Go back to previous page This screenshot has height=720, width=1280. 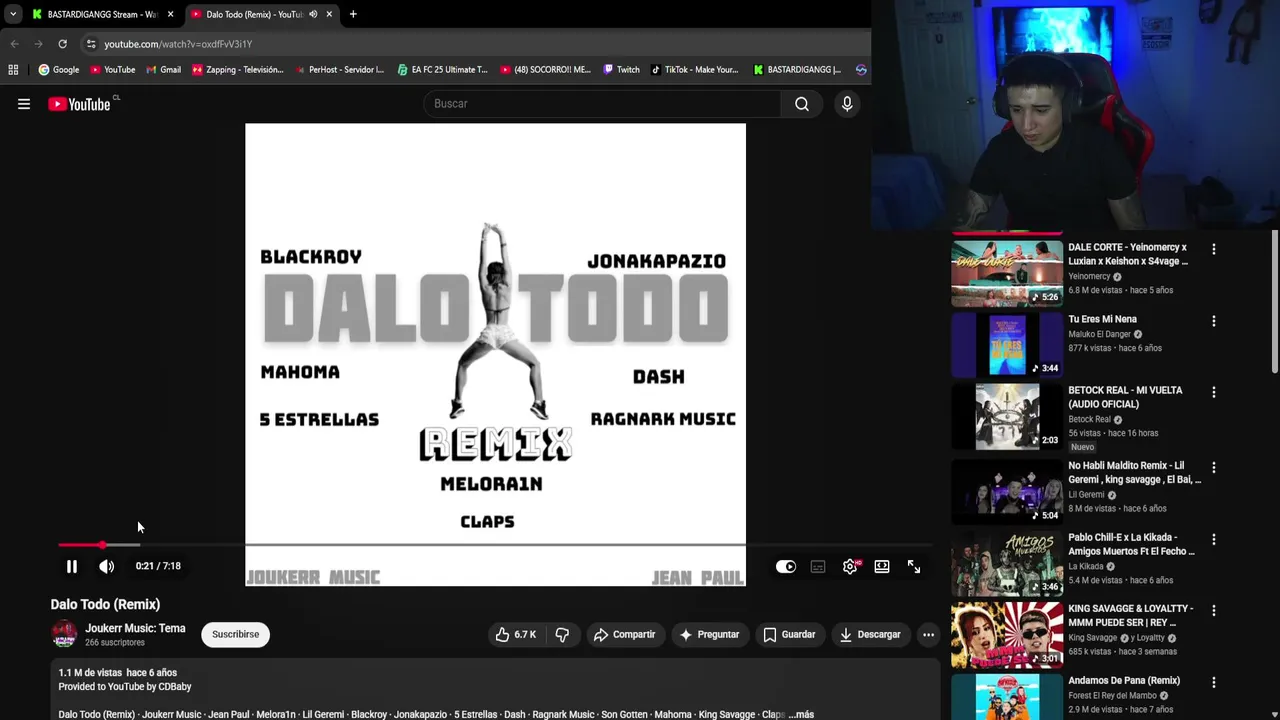point(14,44)
